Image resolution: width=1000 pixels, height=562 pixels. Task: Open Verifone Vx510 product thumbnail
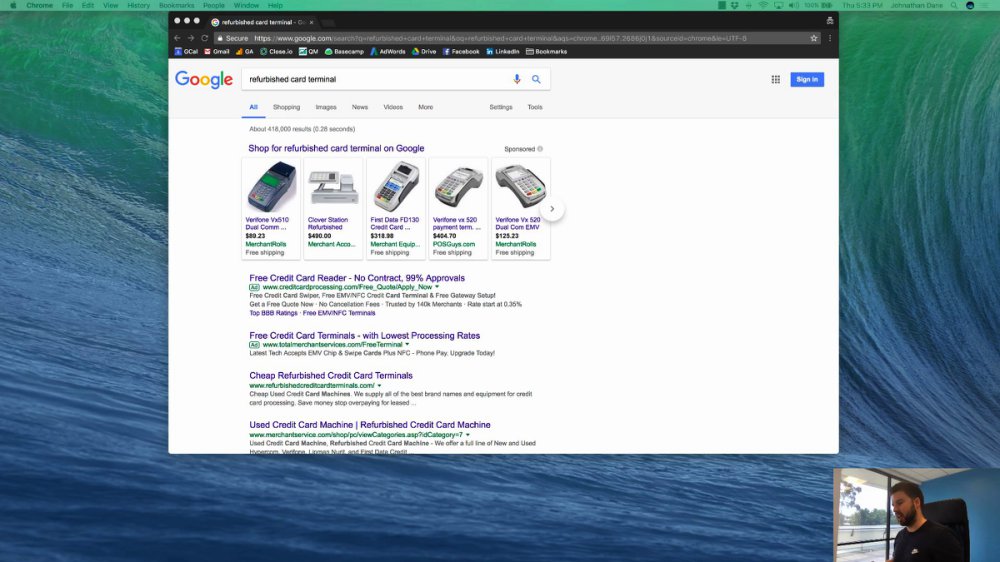(x=272, y=186)
